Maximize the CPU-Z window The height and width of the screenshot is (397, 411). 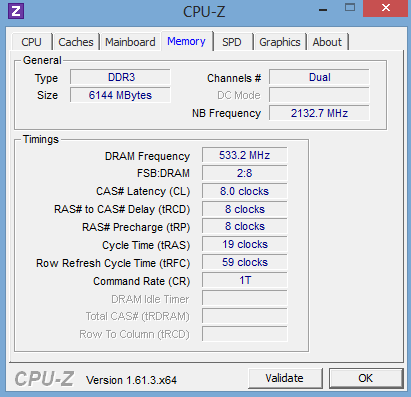coord(350,8)
